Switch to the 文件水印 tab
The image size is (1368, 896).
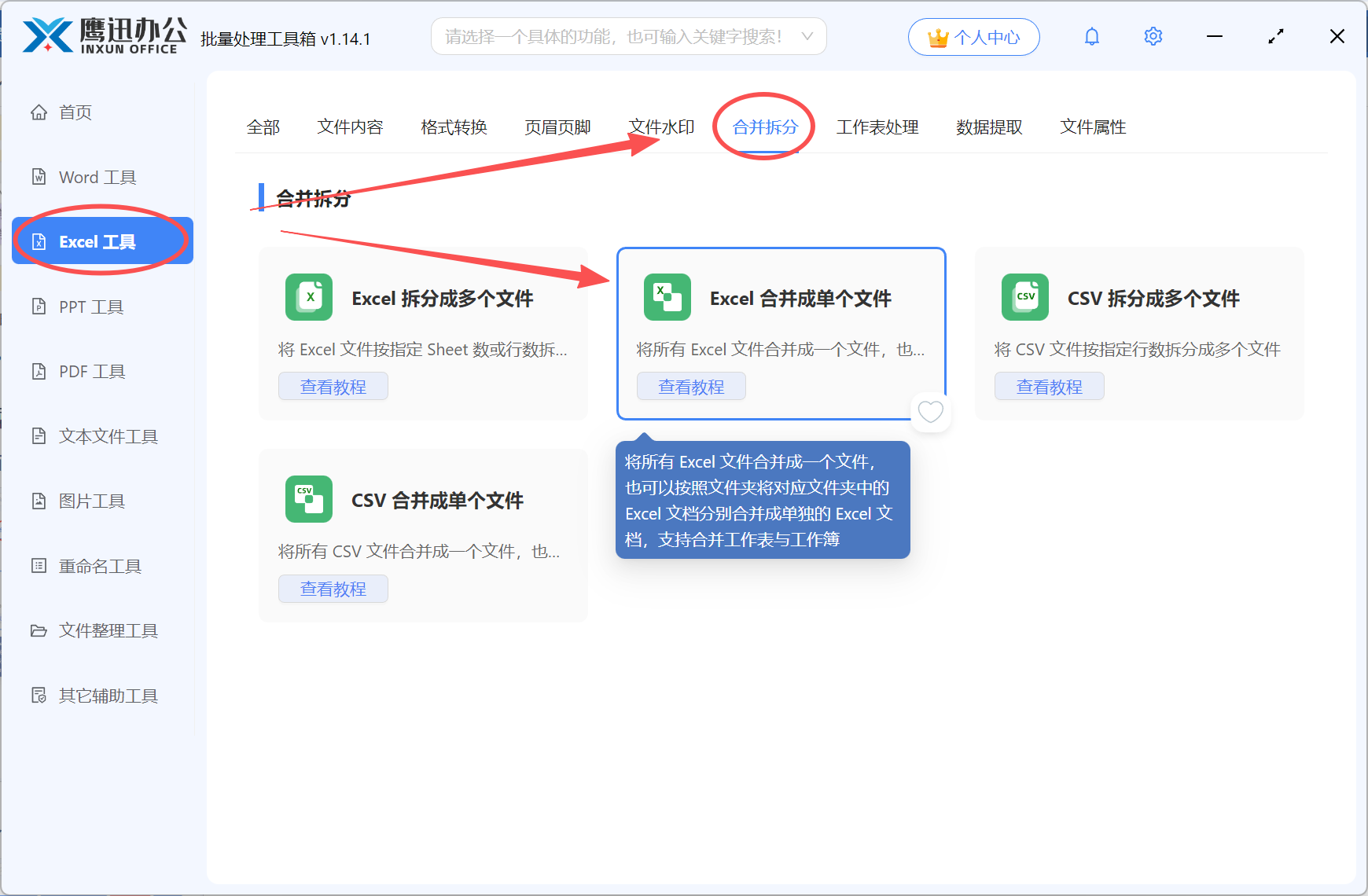tap(660, 127)
